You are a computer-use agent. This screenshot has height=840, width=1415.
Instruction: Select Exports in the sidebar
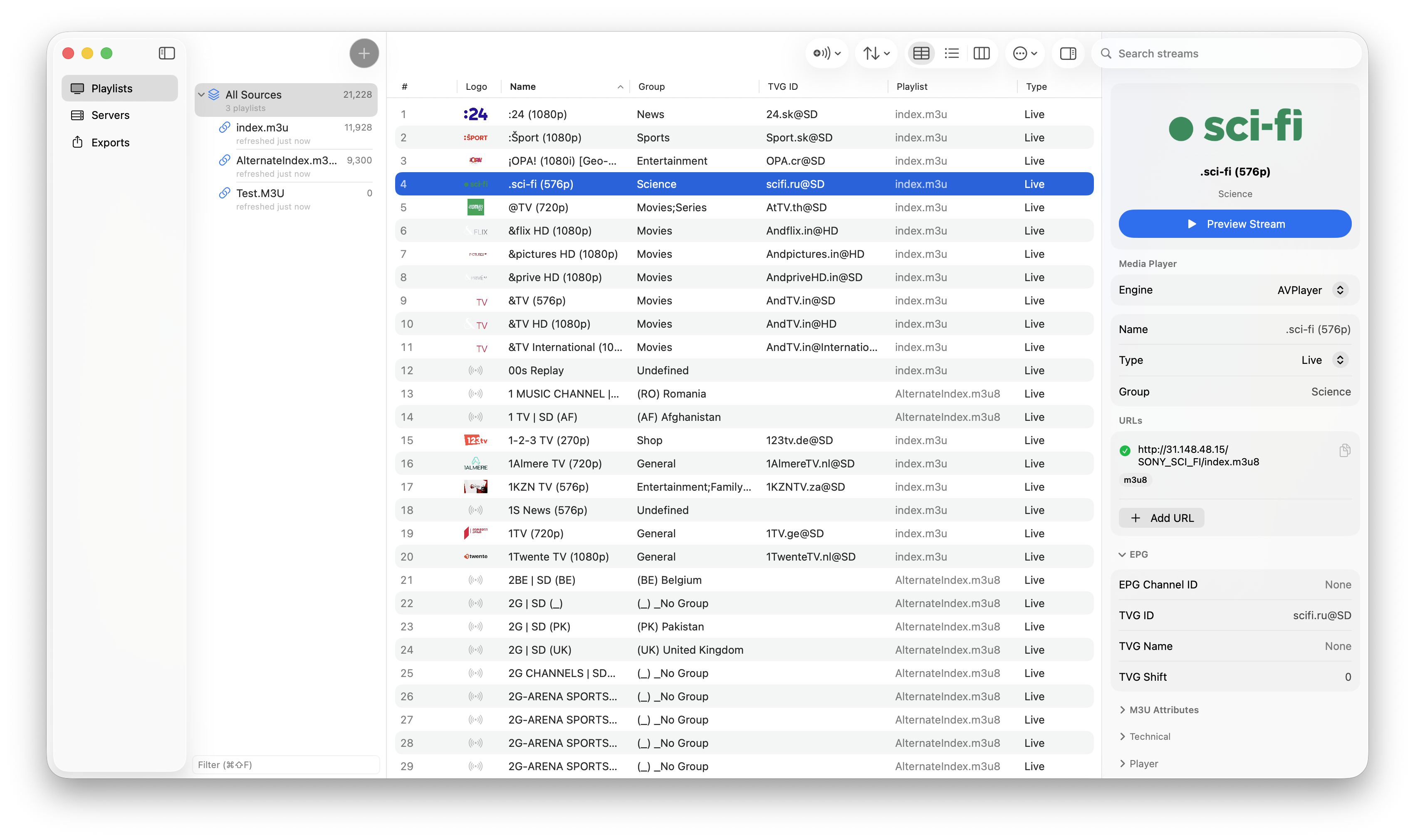point(110,142)
